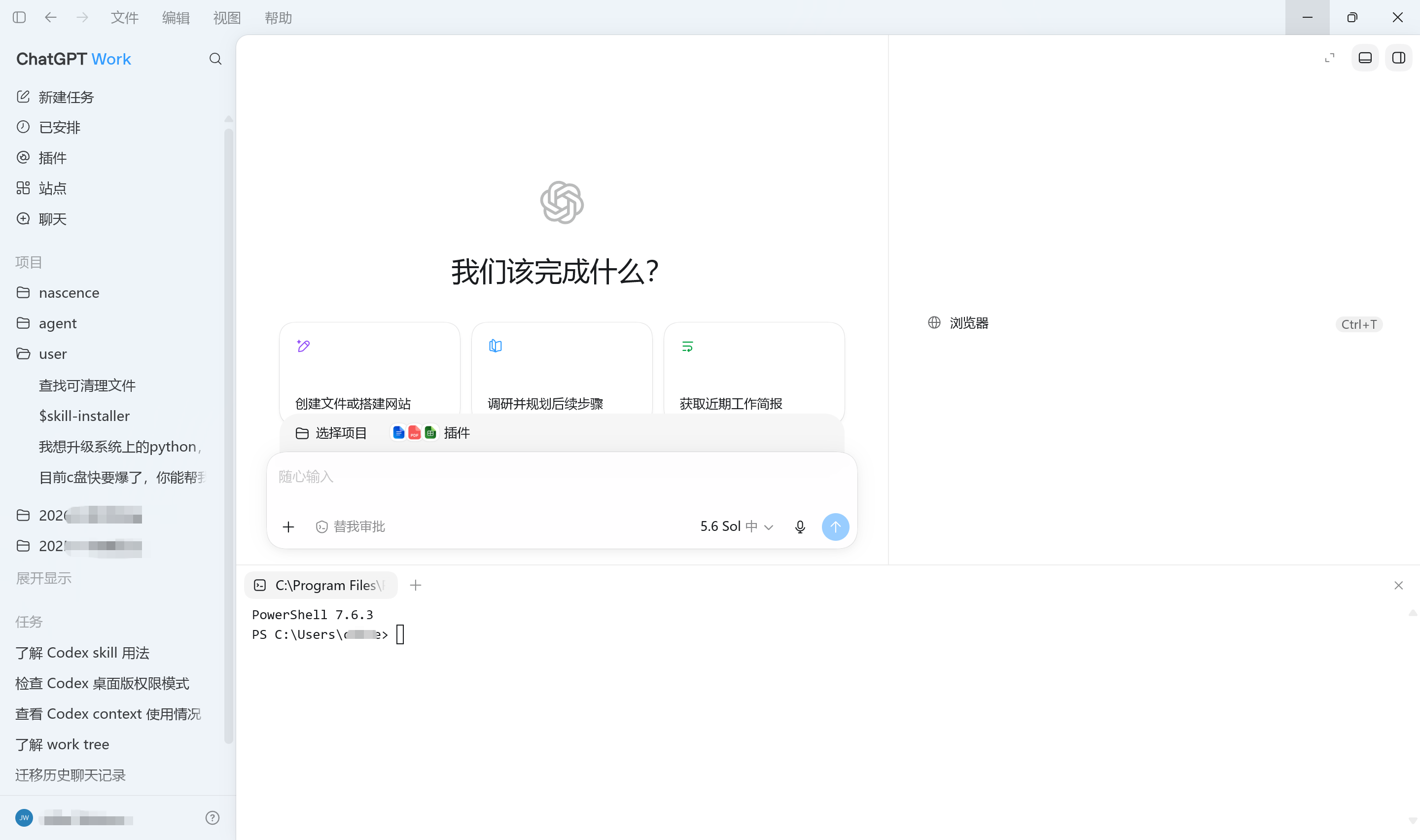Click the plus attach button in composer
The height and width of the screenshot is (840, 1420).
click(288, 527)
